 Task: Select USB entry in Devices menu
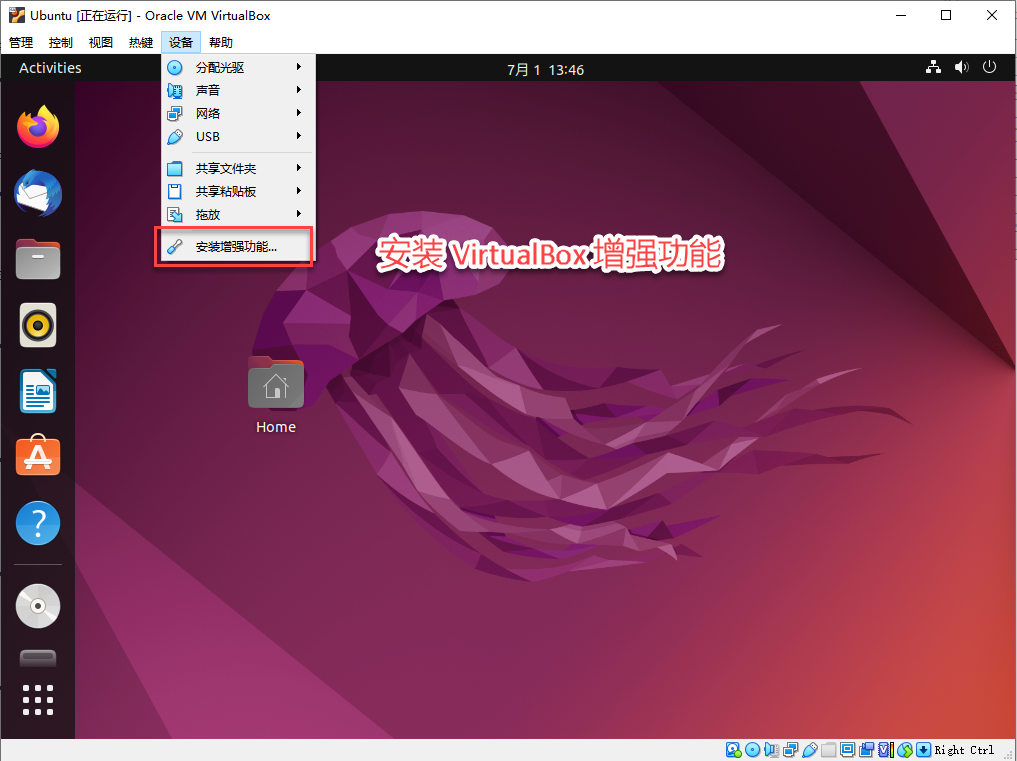click(x=238, y=136)
